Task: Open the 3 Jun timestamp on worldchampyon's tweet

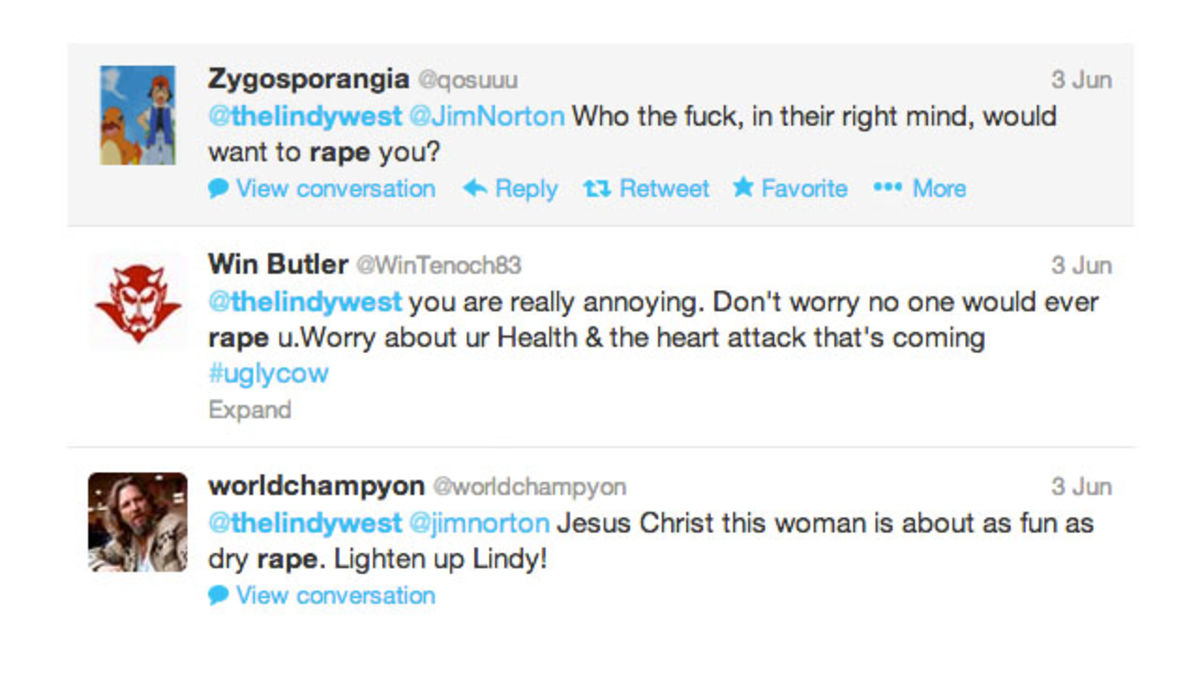Action: [x=1082, y=486]
